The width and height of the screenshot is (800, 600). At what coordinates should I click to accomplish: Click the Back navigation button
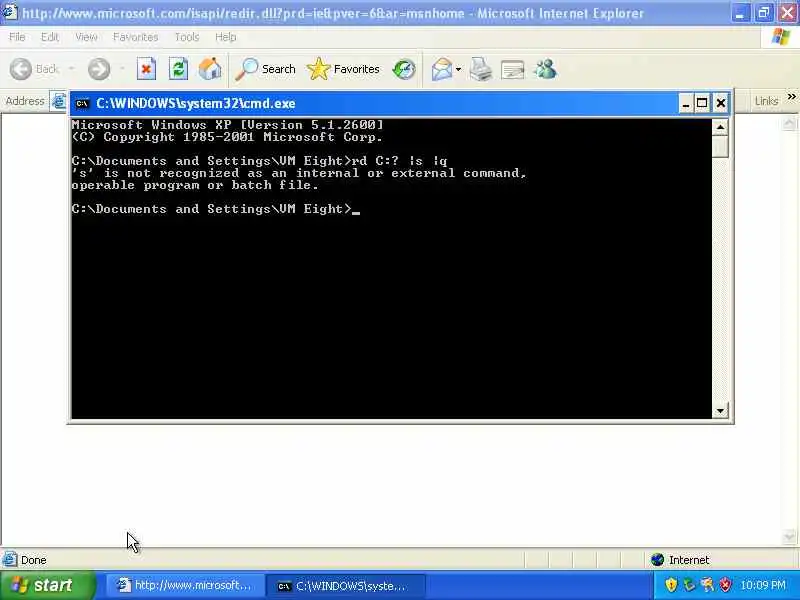pyautogui.click(x=34, y=69)
